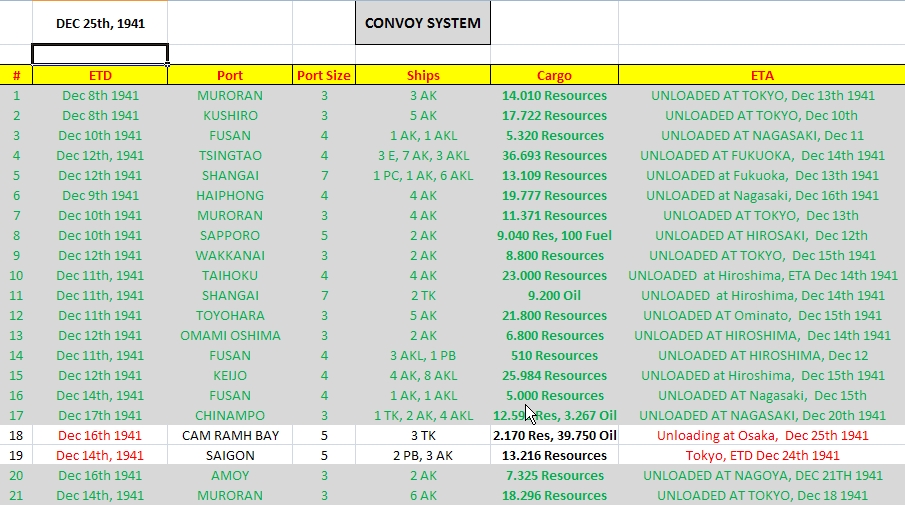
Task: Select the 2.170 Res, 39.750 Oil cell
Action: pyautogui.click(x=554, y=435)
